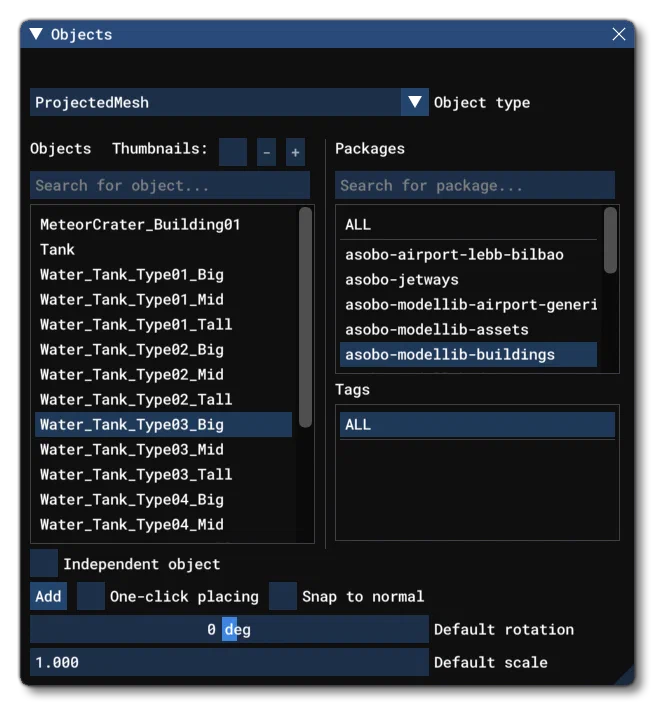Click the Default rotation slider
Screen dimensions: 655x706
click(229, 629)
